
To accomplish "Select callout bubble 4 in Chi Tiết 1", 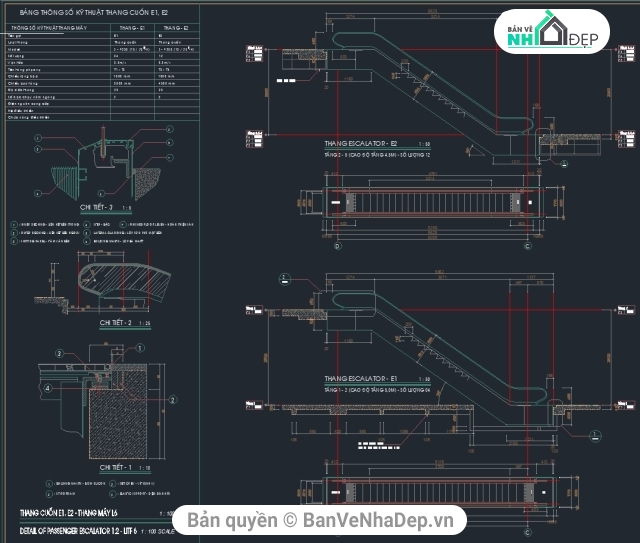I will tap(46, 387).
